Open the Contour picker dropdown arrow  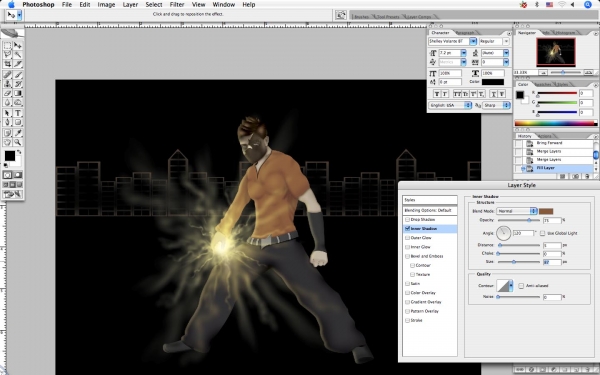pyautogui.click(x=510, y=285)
